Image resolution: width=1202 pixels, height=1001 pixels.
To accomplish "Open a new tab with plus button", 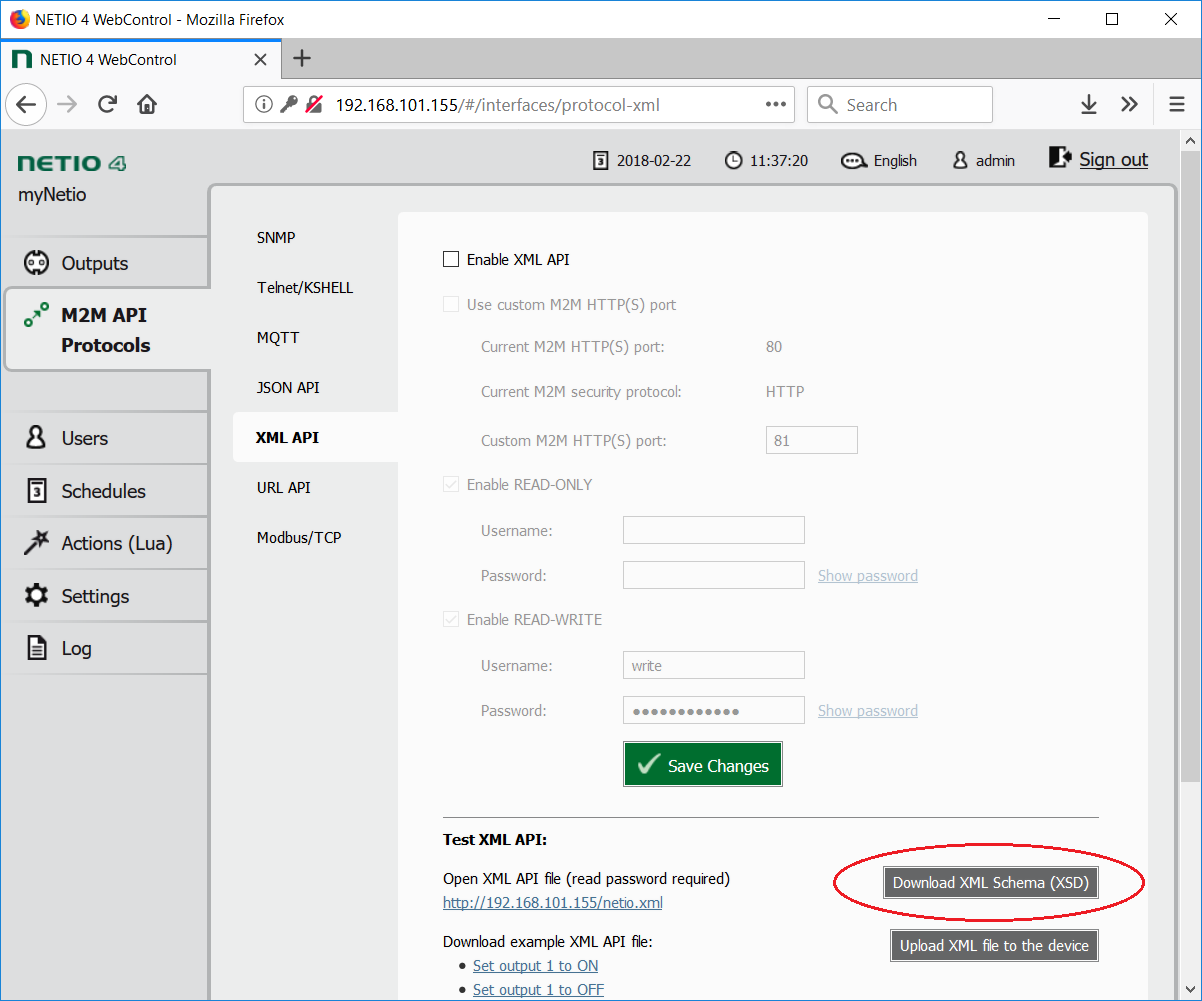I will (302, 59).
